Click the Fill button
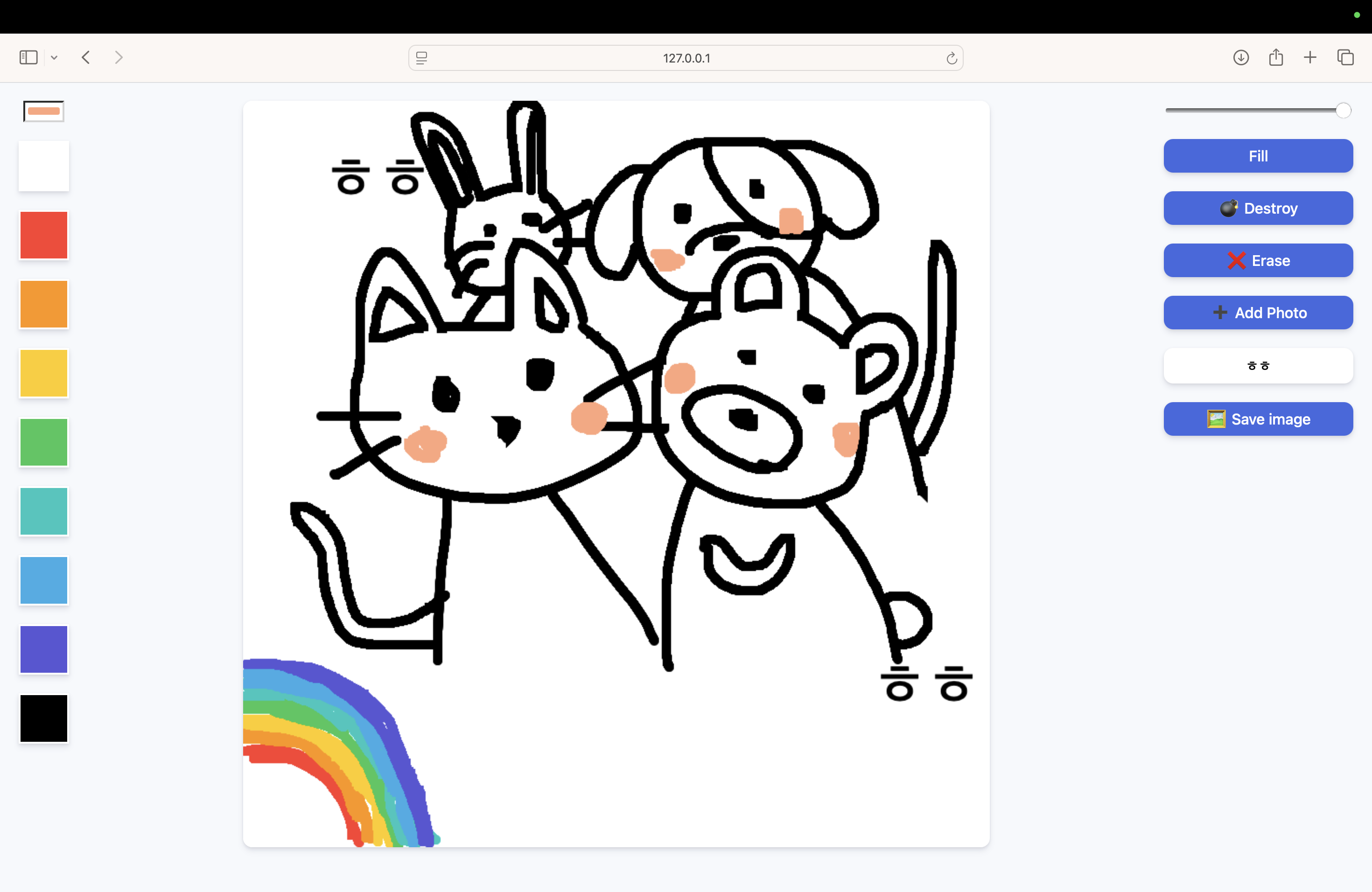This screenshot has width=1372, height=892. coord(1258,155)
